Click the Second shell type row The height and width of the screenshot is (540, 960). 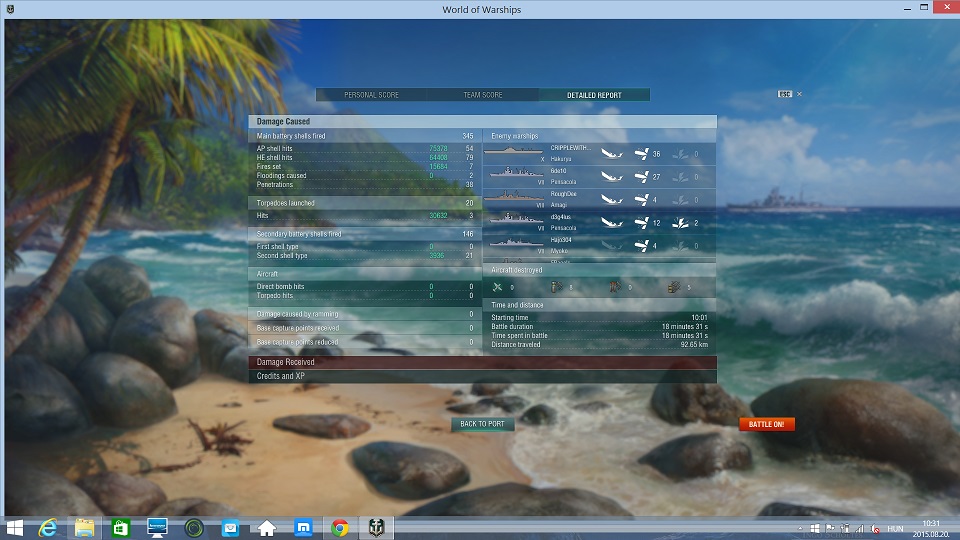(x=365, y=256)
